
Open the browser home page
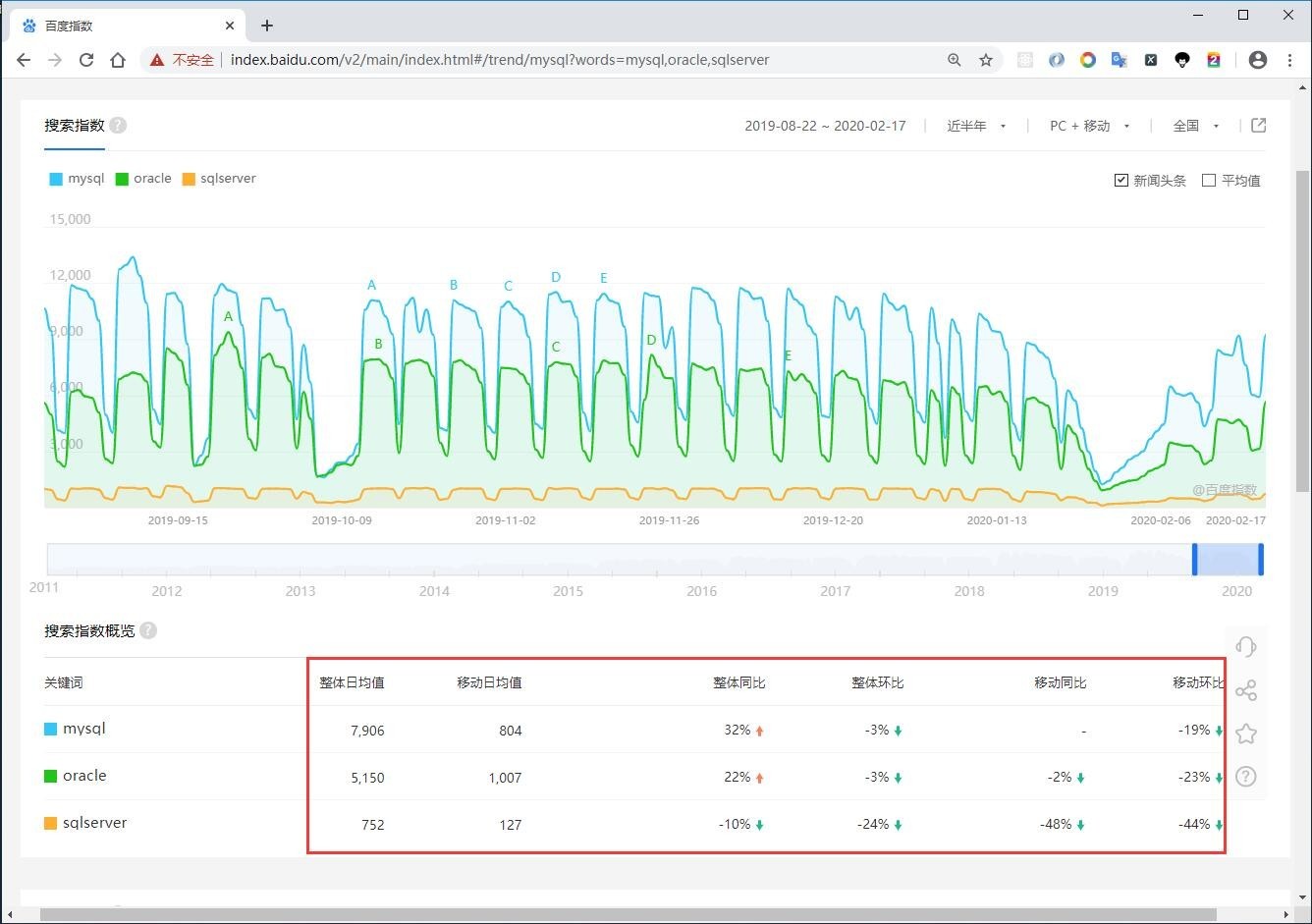[118, 60]
